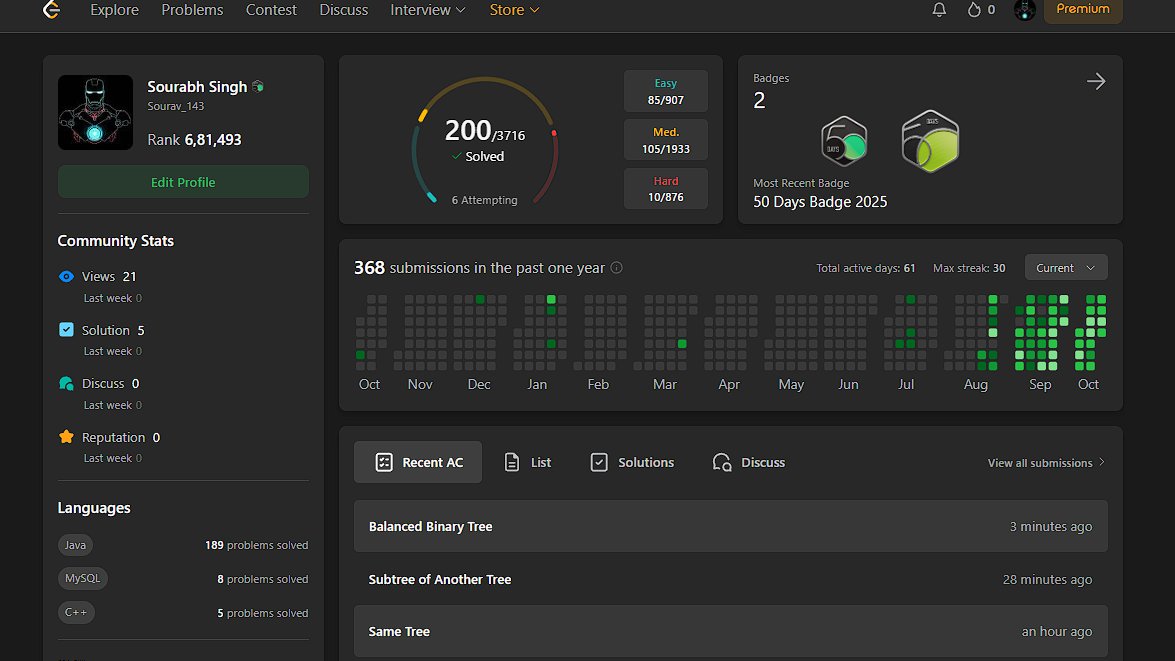Click the Iron Man profile picture
The height and width of the screenshot is (661, 1175).
[x=95, y=112]
